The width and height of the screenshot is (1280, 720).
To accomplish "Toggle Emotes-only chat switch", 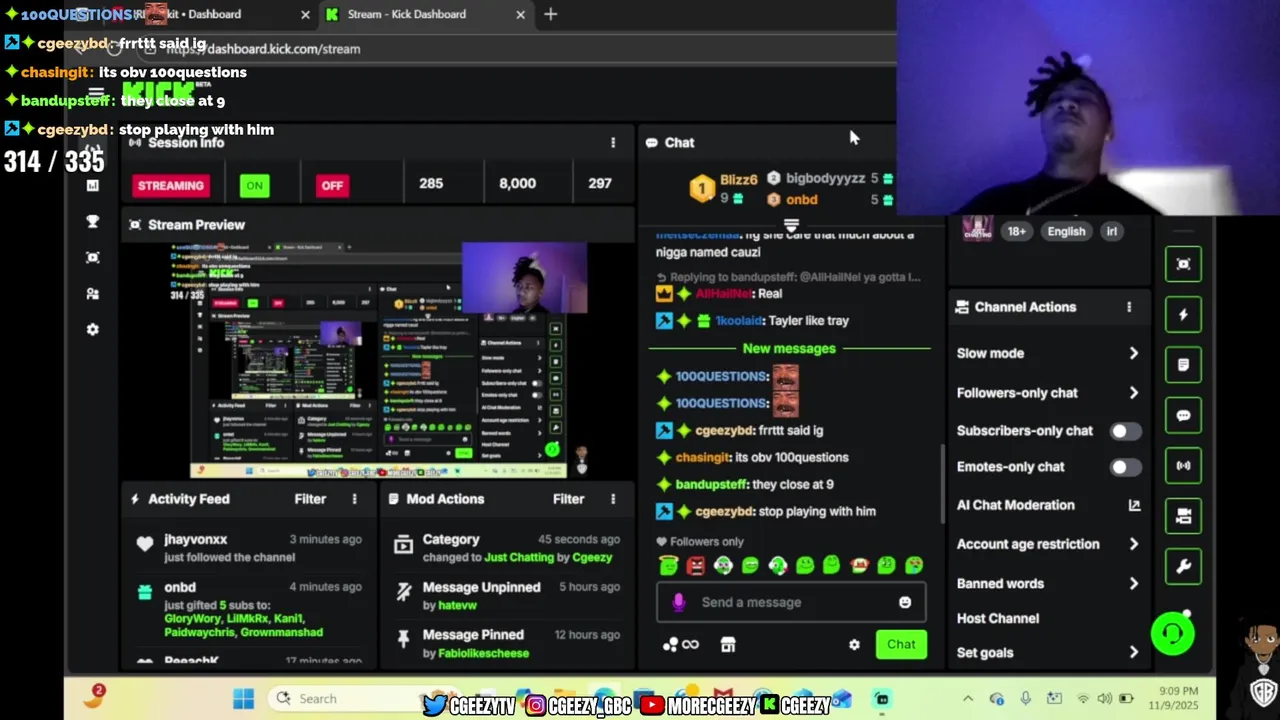I will tap(1124, 467).
